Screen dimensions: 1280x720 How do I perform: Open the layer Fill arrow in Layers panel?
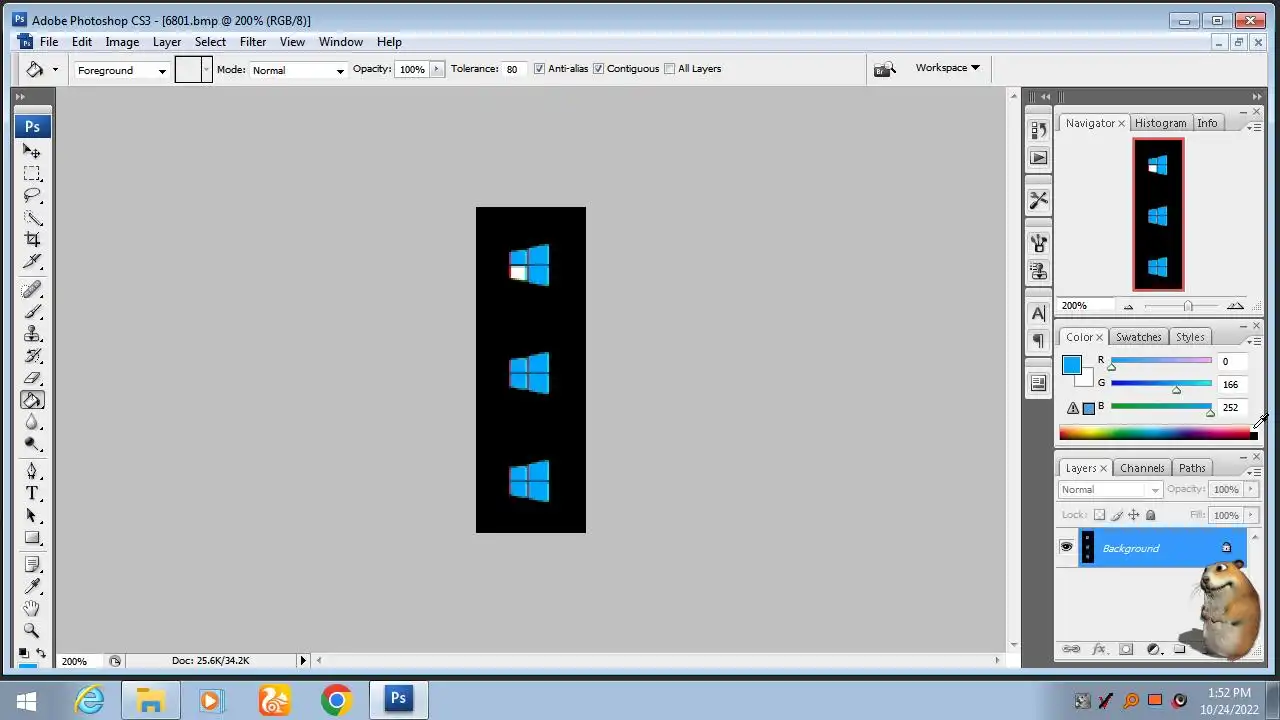pos(1250,515)
